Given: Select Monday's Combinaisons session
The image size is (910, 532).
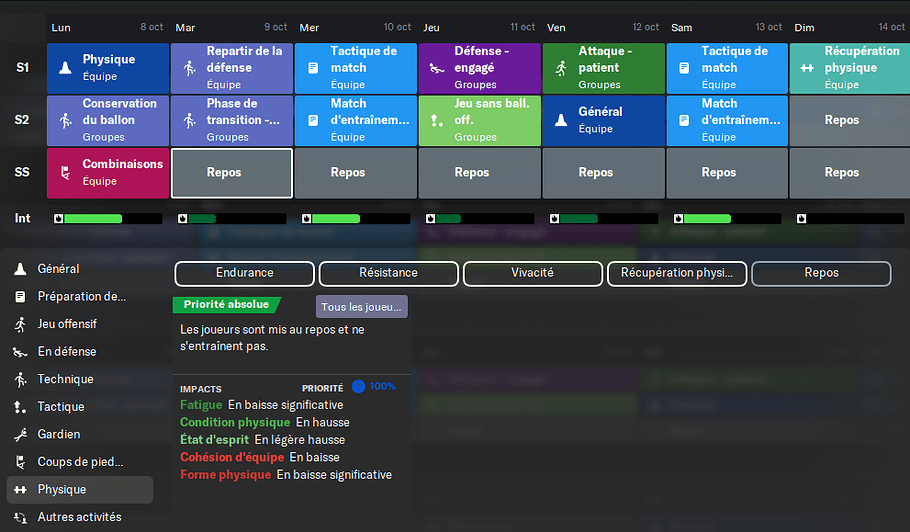Looking at the screenshot, I should [108, 173].
